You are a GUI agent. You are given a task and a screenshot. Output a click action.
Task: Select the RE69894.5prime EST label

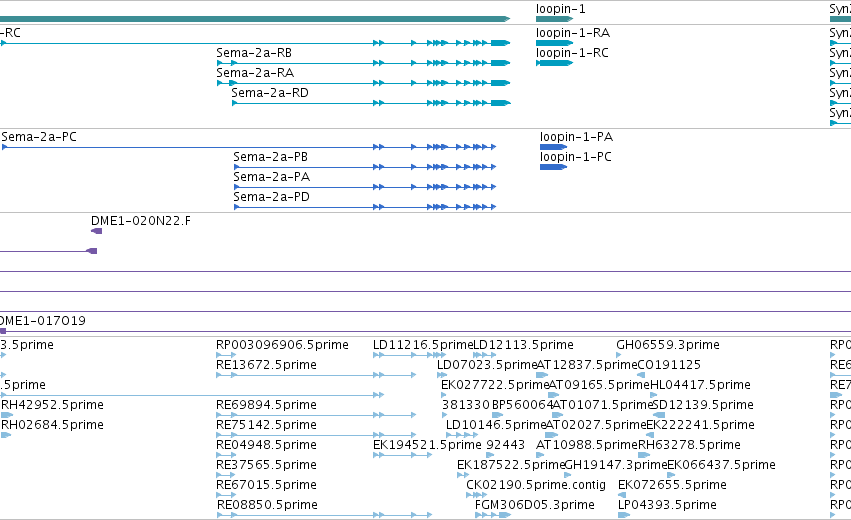(x=266, y=405)
